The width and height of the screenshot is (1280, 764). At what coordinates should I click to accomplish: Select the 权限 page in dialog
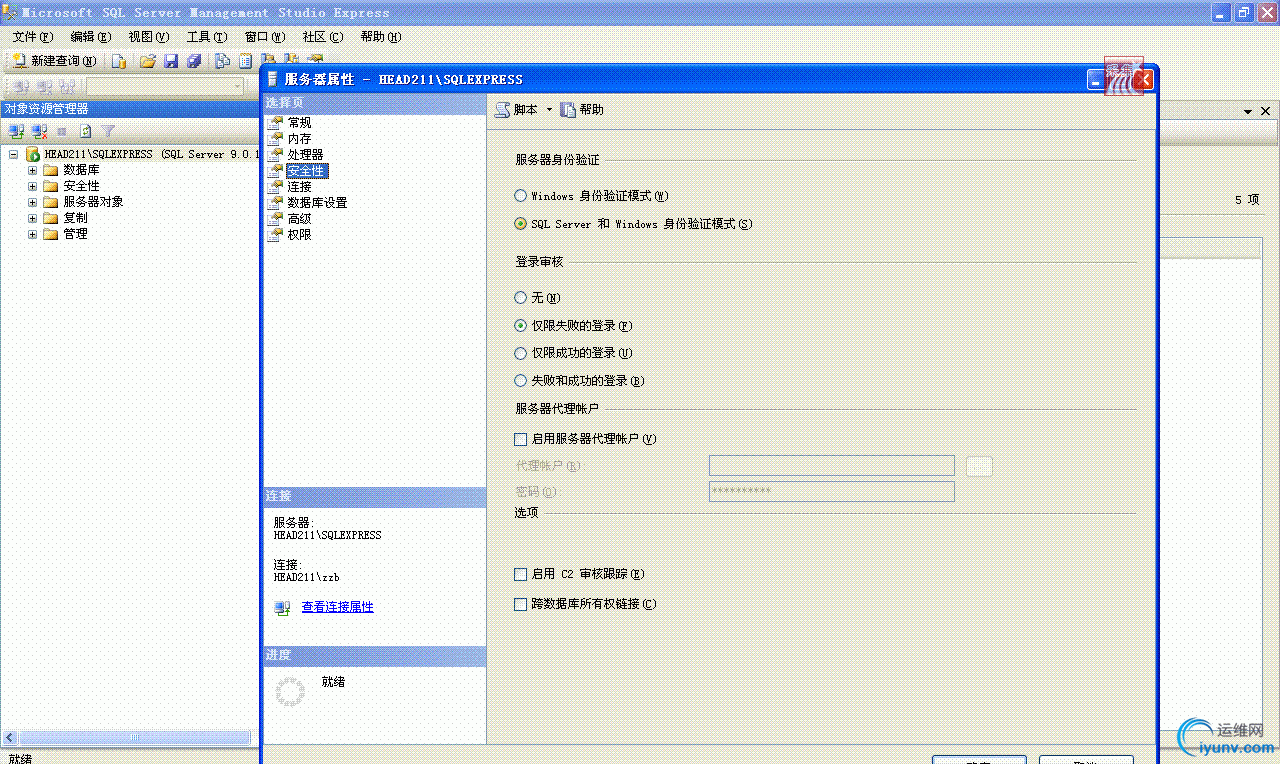click(x=299, y=235)
